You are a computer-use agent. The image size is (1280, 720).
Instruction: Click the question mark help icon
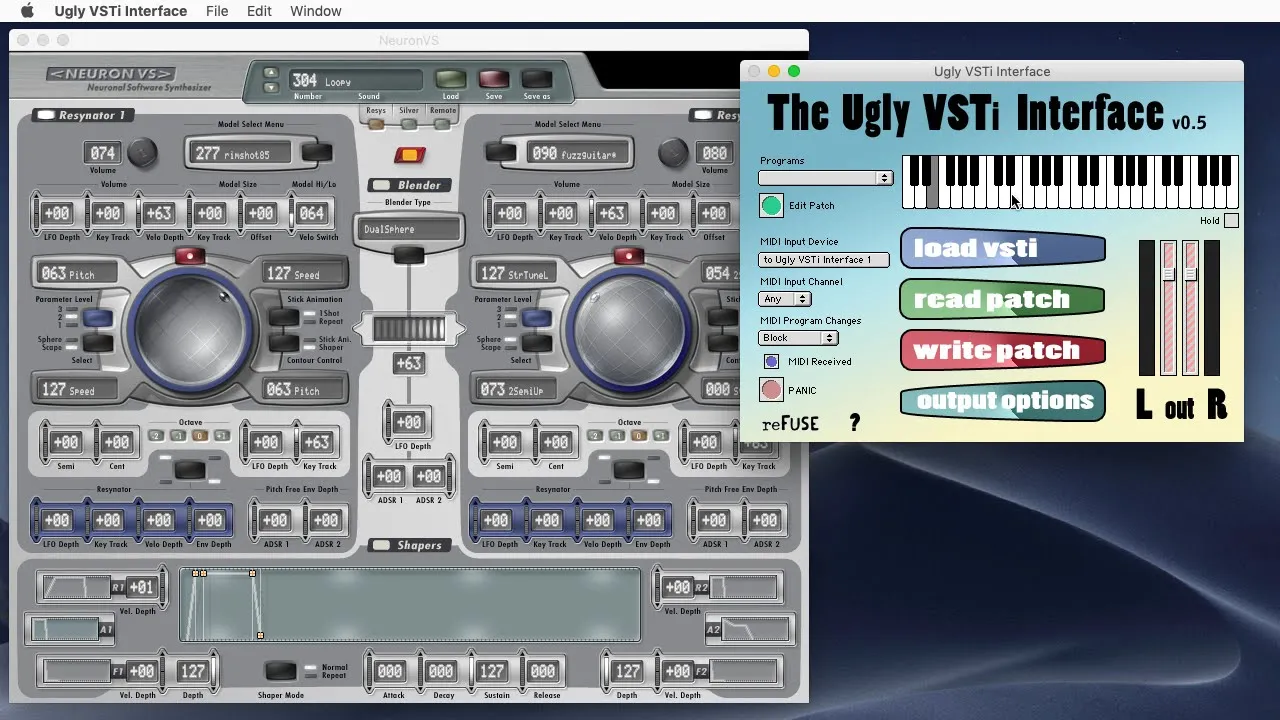click(854, 423)
